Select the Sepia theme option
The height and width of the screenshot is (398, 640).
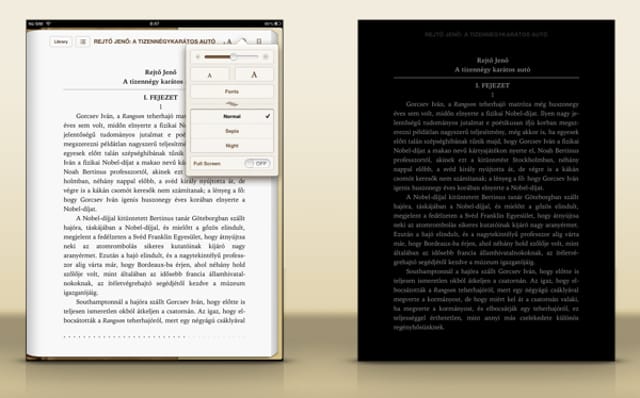click(x=232, y=131)
